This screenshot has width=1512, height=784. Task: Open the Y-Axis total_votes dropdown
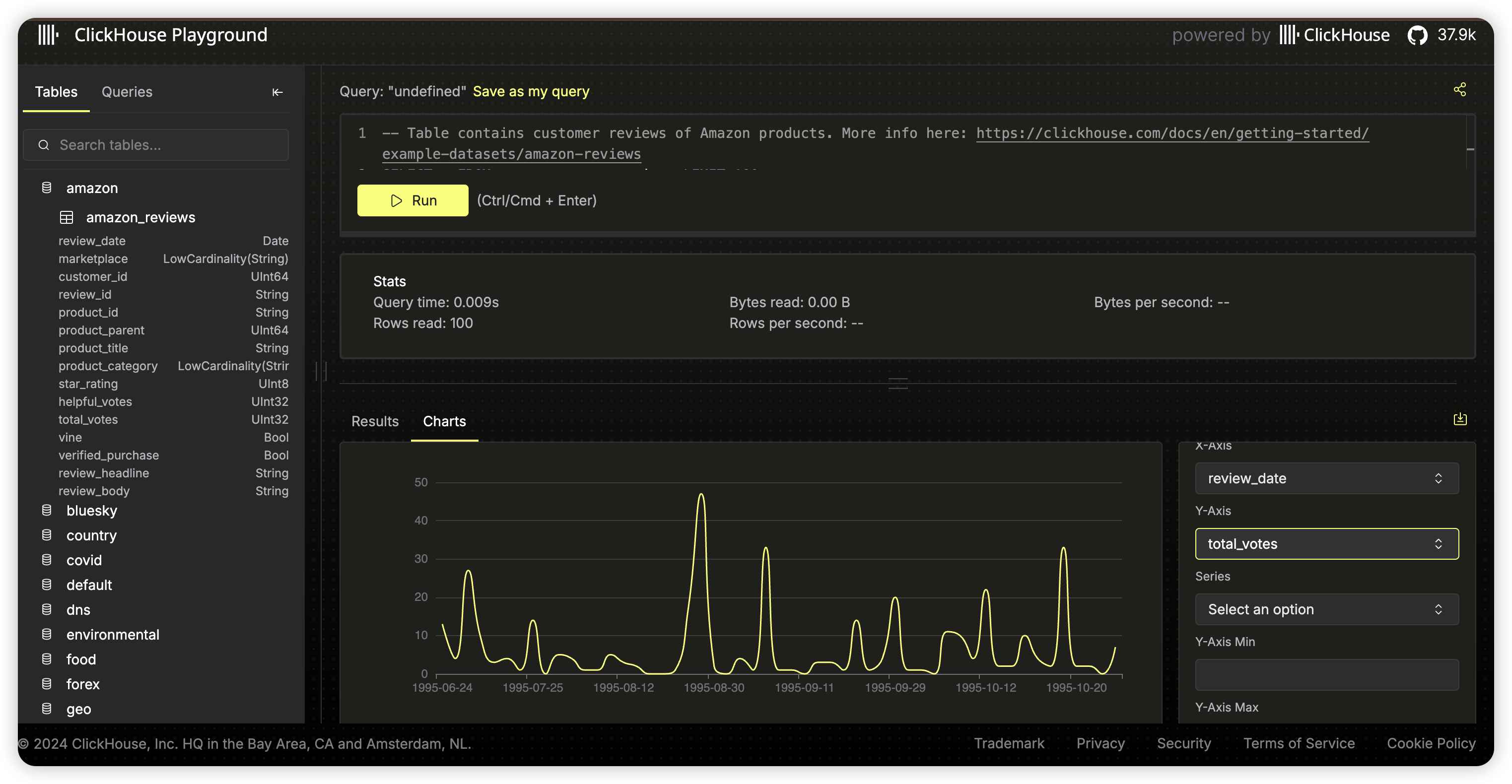pos(1326,544)
